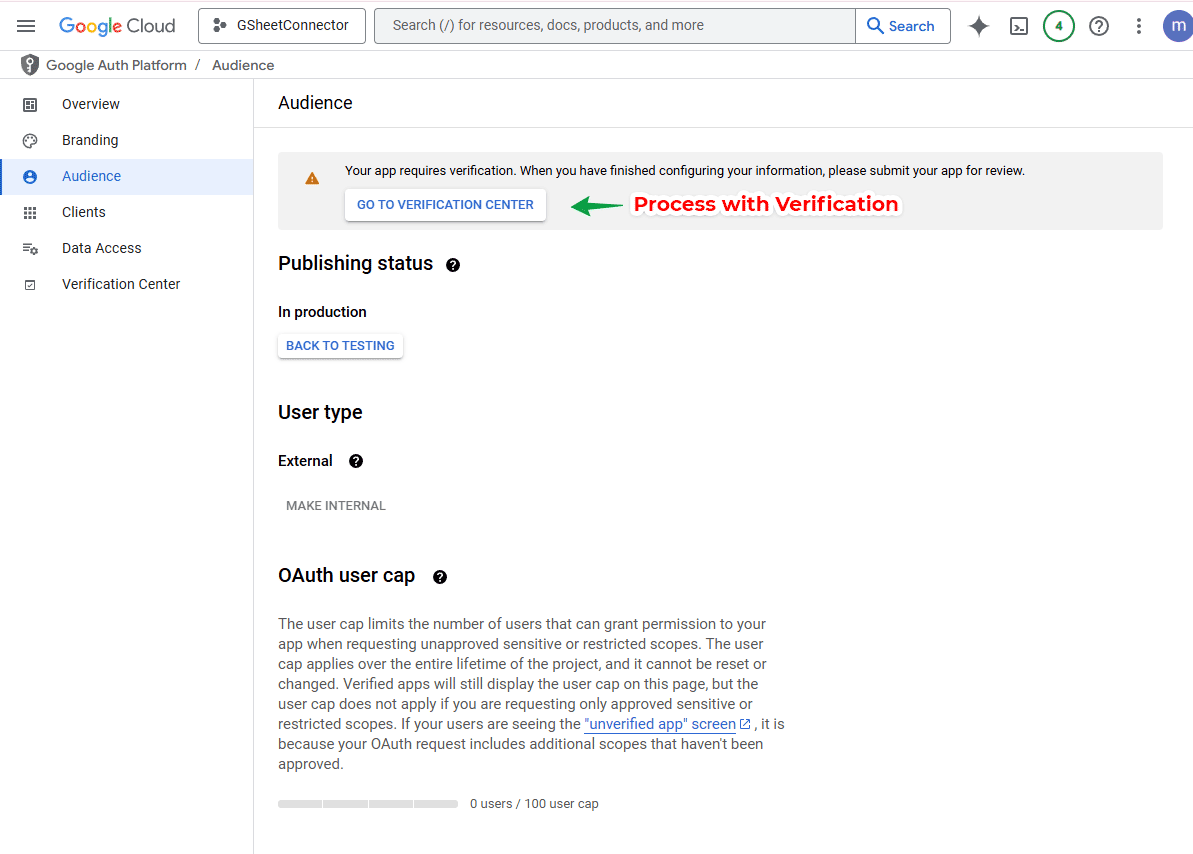Viewport: 1193px width, 854px height.
Task: Open Data Access in the sidebar
Action: (x=127, y=248)
